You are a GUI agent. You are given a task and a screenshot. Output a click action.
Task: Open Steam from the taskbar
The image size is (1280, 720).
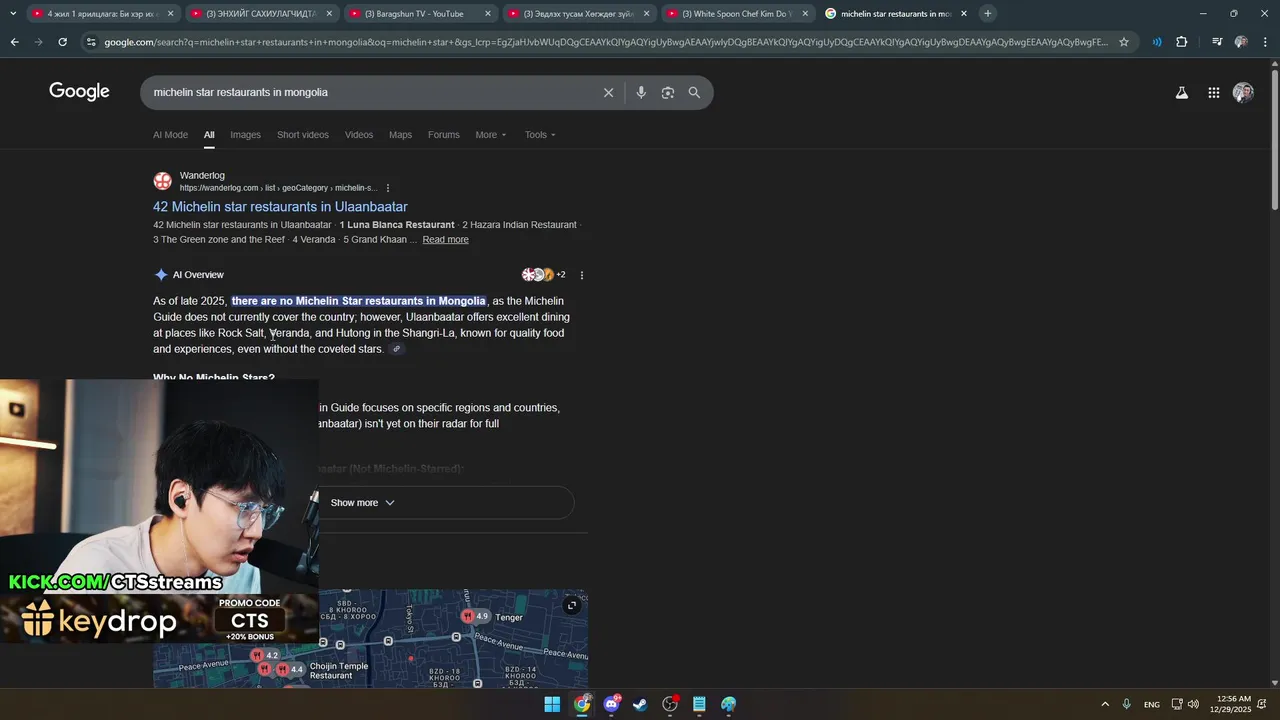pyautogui.click(x=640, y=704)
